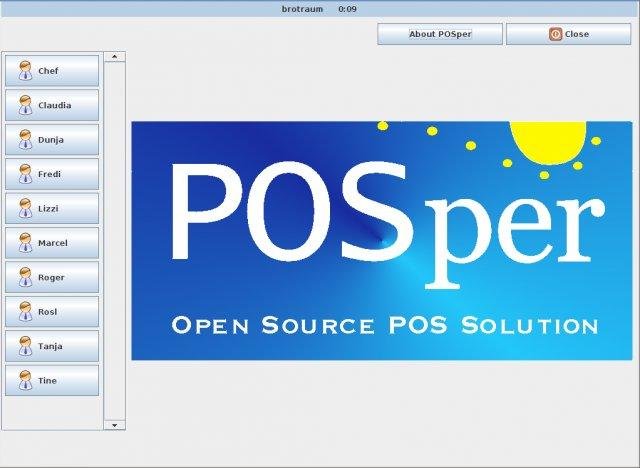This screenshot has height=468, width=640.
Task: Click the user list scrollbar track
Action: [115, 241]
